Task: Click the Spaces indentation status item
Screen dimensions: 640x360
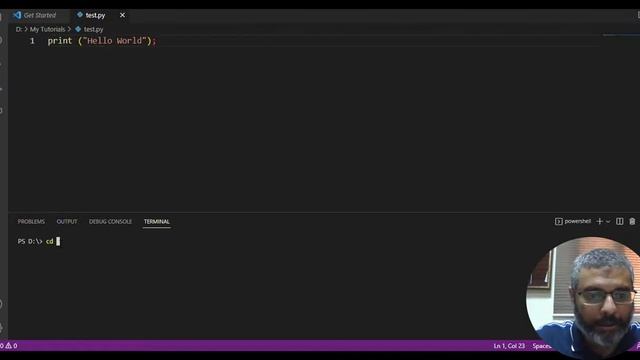Action: [542, 346]
